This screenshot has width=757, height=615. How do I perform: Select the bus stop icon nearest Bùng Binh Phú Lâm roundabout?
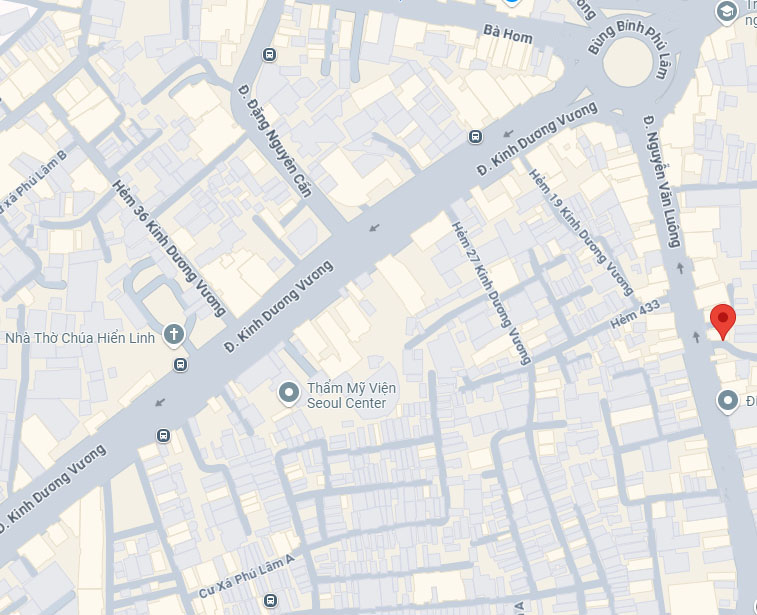point(476,137)
